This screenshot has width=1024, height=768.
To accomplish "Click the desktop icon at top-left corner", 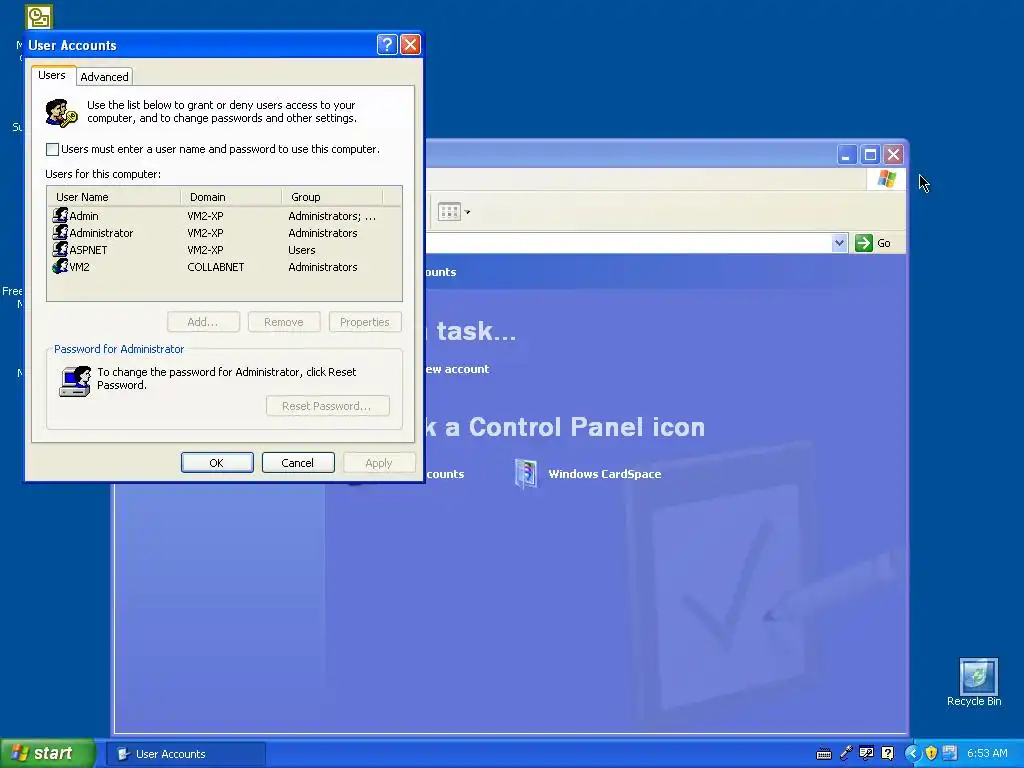I will coord(39,16).
